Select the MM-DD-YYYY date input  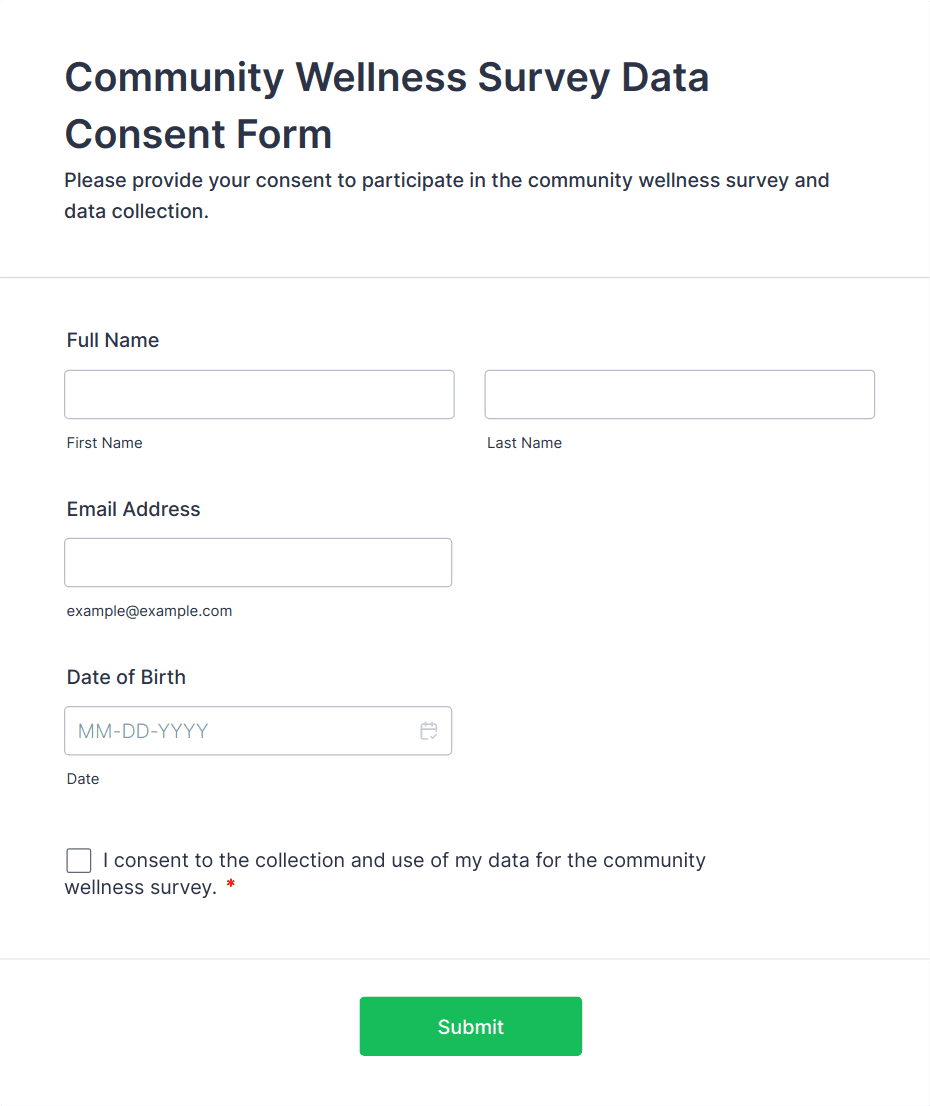pos(240,731)
